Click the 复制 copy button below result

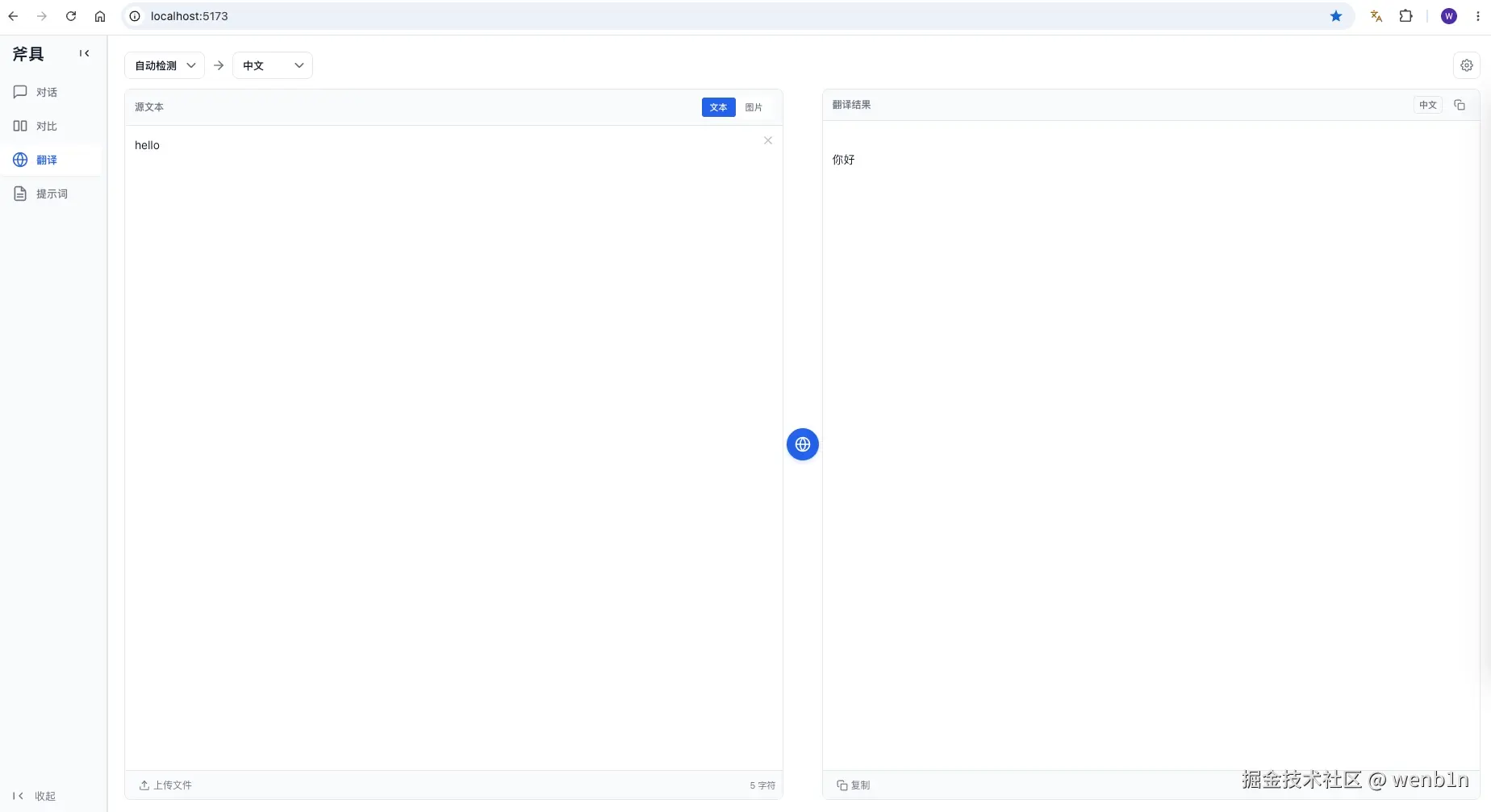click(x=854, y=785)
